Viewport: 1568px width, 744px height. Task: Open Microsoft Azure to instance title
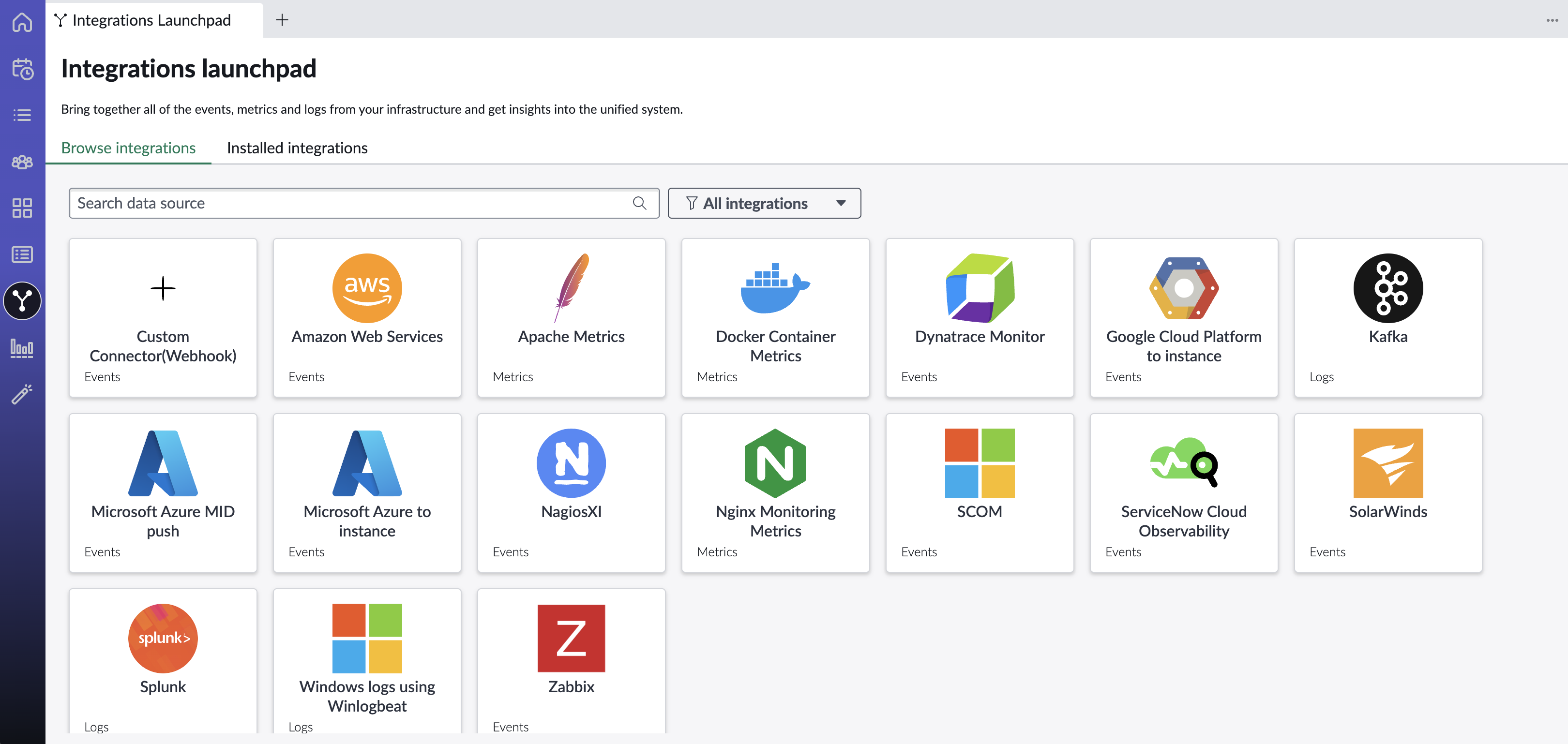click(367, 521)
